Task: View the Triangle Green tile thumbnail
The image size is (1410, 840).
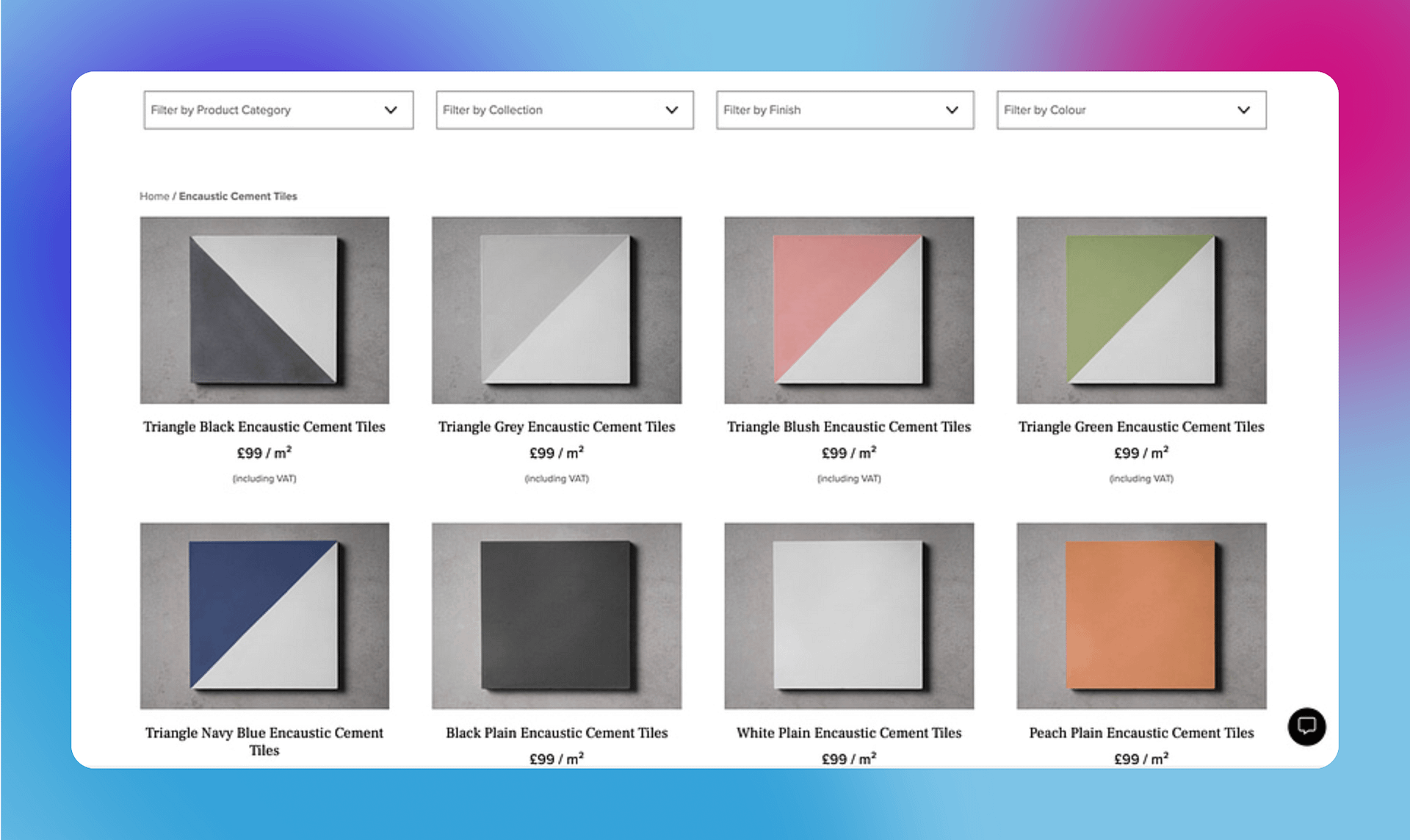Action: 1141,309
